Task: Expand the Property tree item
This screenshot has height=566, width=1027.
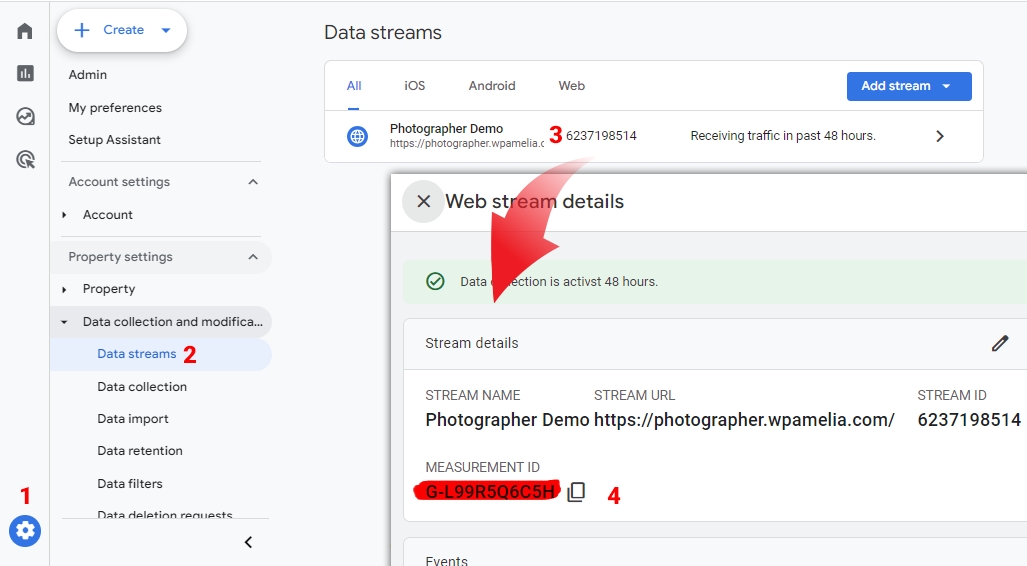Action: click(x=65, y=289)
